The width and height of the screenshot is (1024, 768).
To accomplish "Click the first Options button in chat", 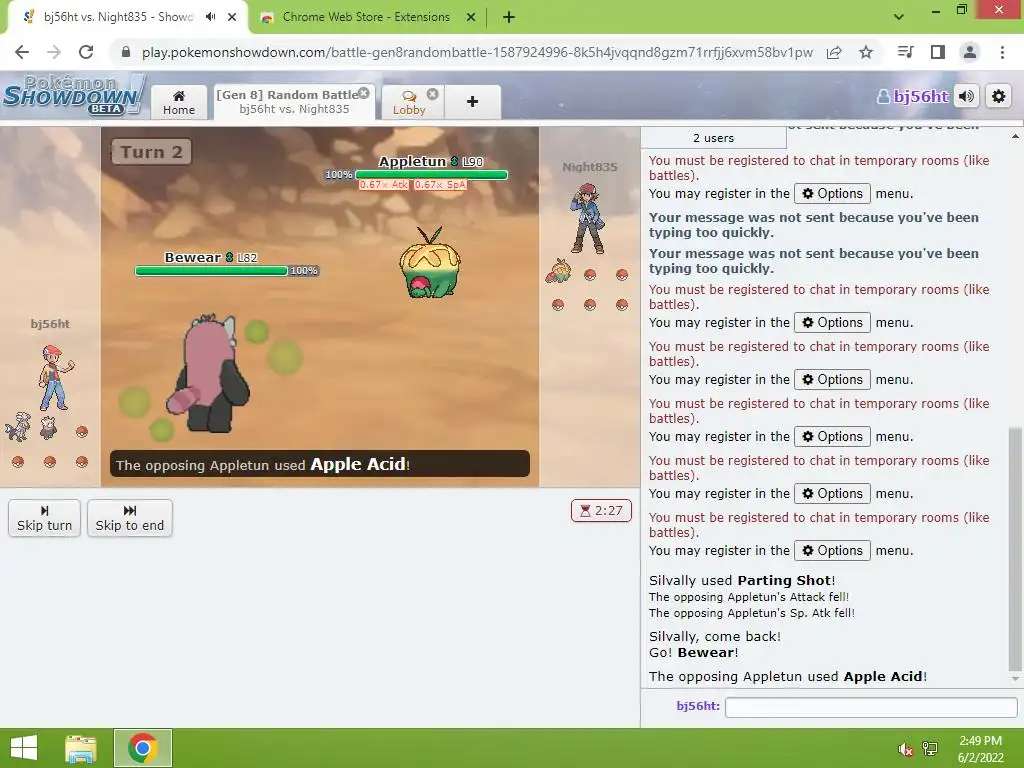I will 832,193.
